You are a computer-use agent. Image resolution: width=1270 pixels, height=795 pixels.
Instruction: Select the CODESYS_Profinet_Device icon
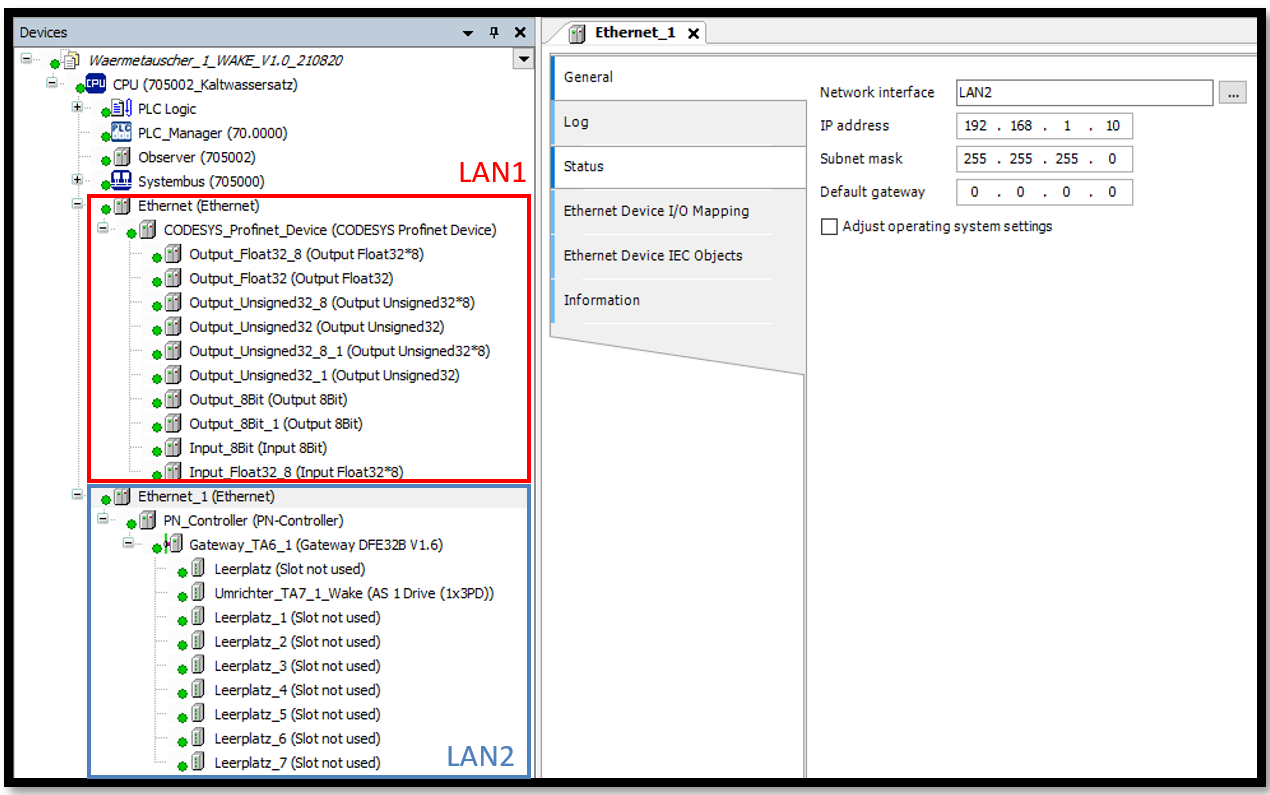tap(147, 230)
